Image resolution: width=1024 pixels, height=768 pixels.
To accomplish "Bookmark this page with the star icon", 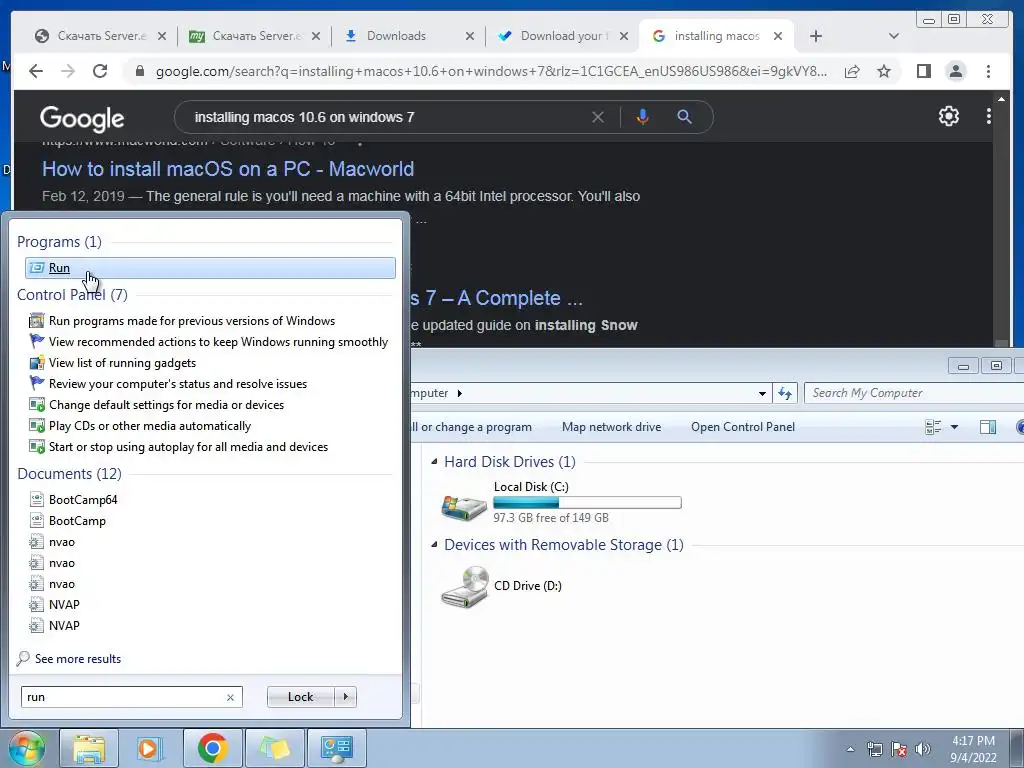I will click(884, 71).
